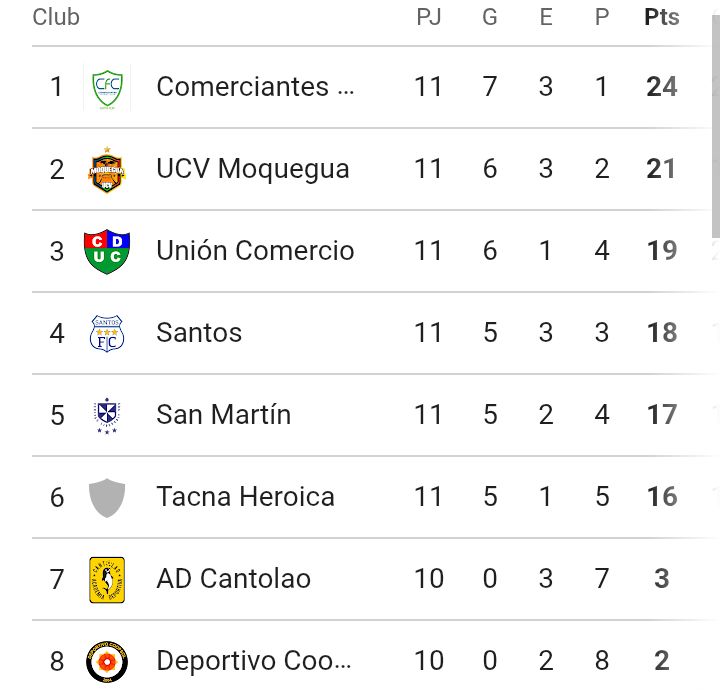
Task: Click the Deportivo Coopsol round badge
Action: pyautogui.click(x=107, y=661)
